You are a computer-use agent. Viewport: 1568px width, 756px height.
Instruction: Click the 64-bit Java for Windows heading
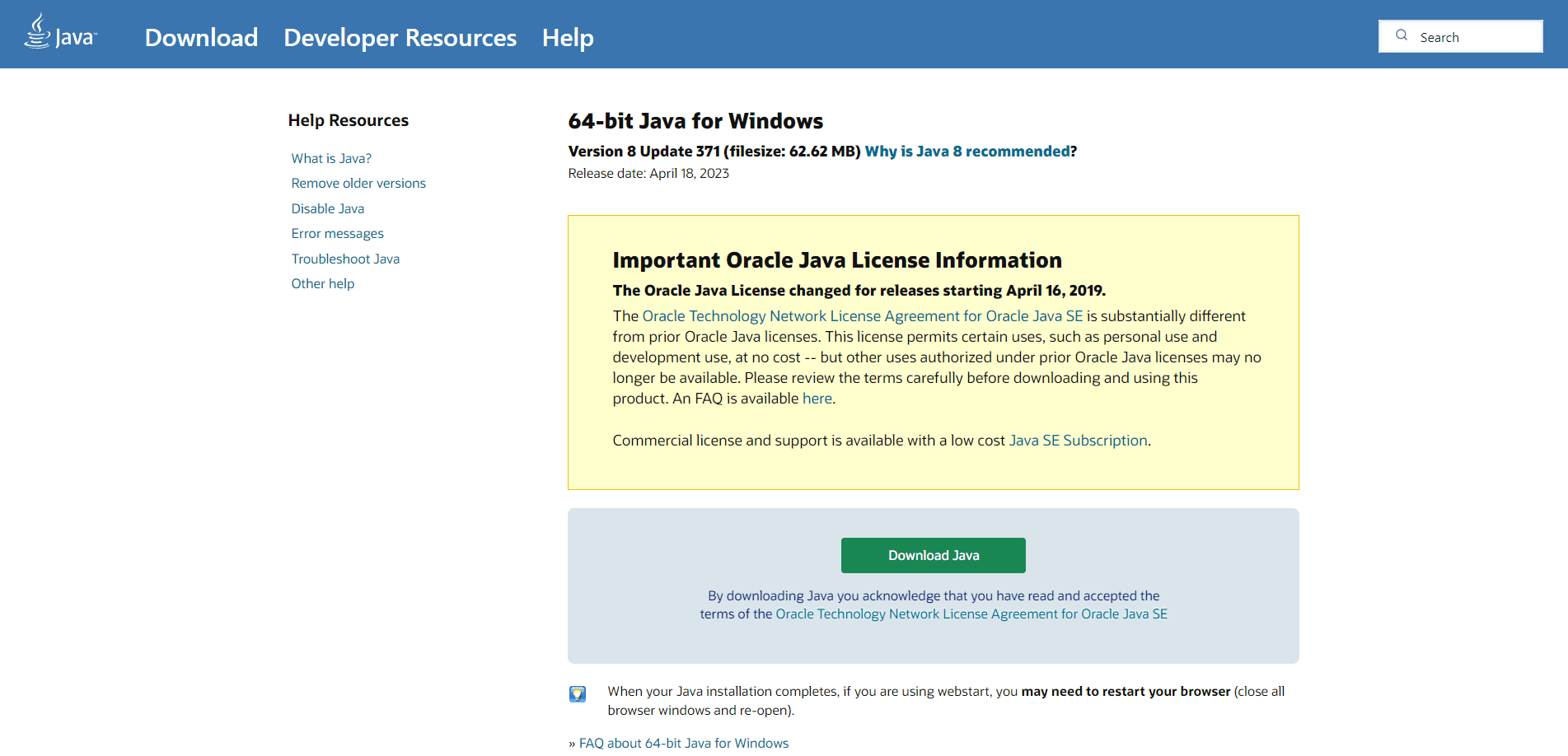tap(695, 121)
